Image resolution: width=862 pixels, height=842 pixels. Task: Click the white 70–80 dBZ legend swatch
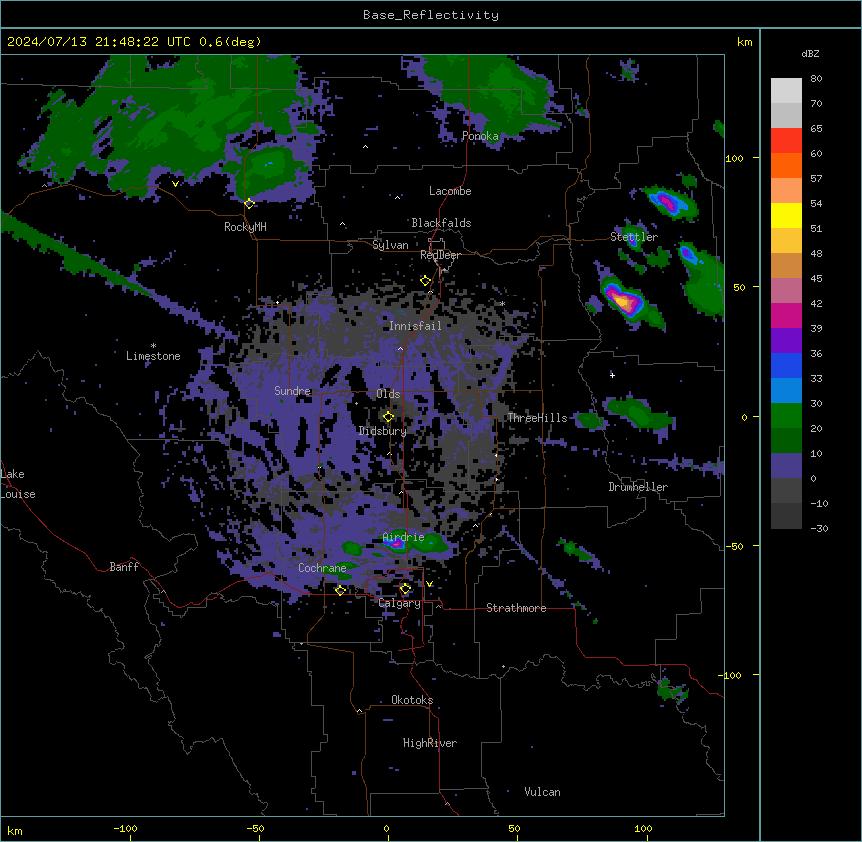tap(786, 91)
